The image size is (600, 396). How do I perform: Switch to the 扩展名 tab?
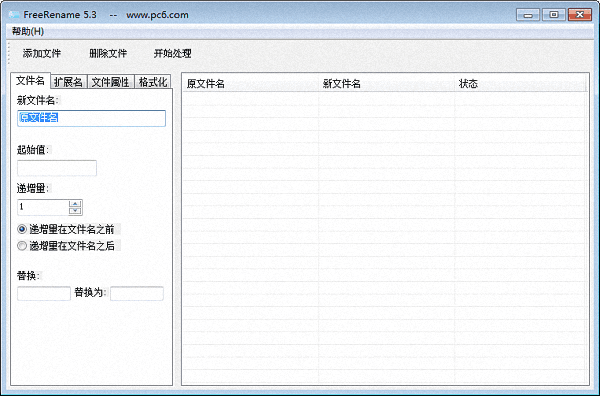tap(68, 82)
